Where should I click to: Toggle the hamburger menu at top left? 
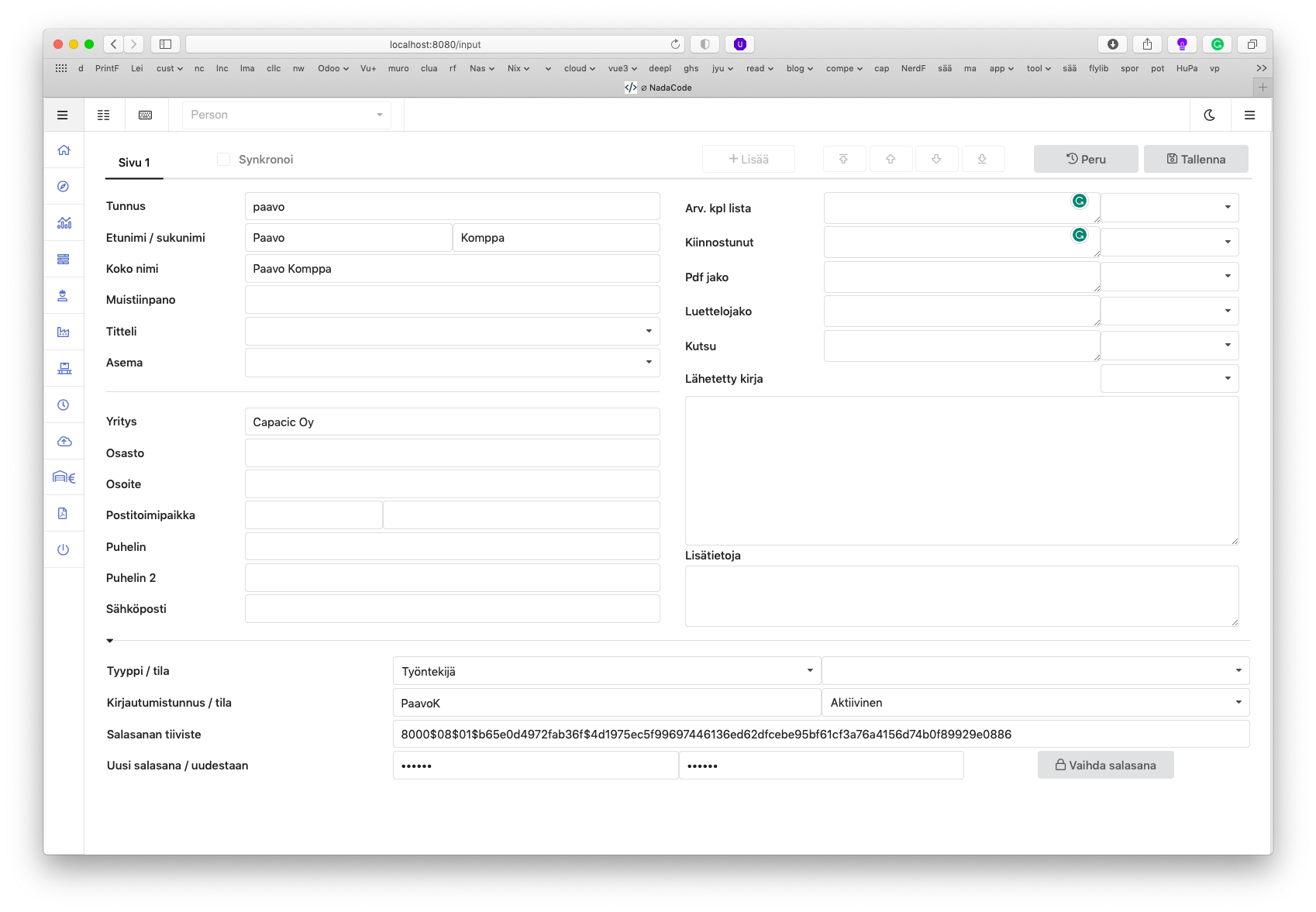(63, 115)
